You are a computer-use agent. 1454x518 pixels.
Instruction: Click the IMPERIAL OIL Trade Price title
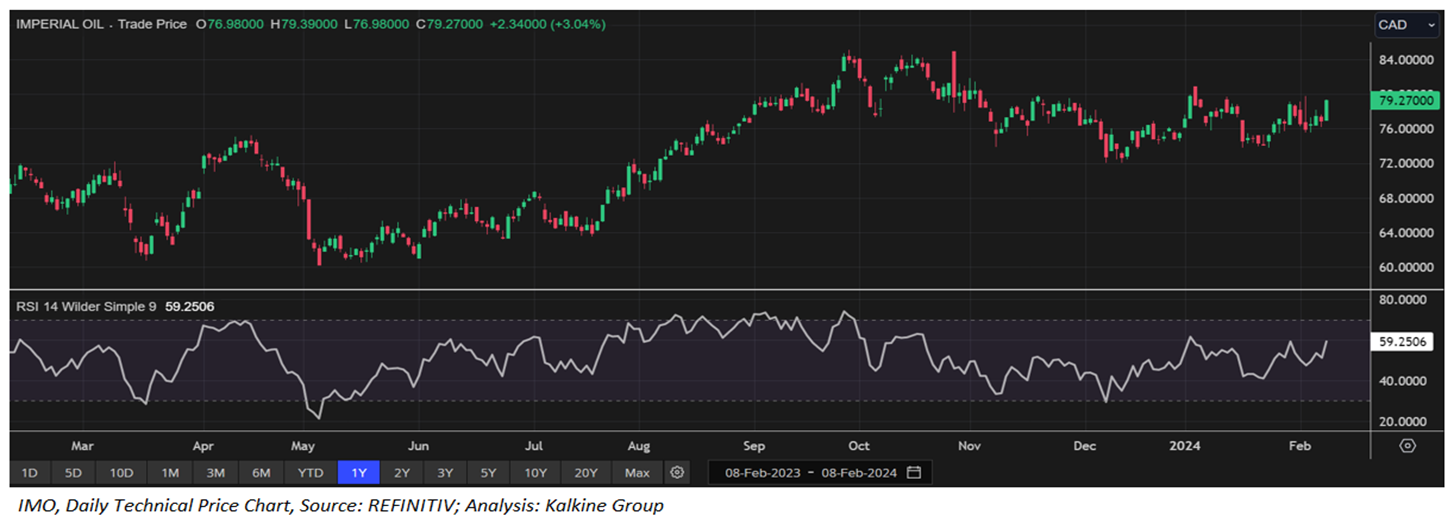101,23
